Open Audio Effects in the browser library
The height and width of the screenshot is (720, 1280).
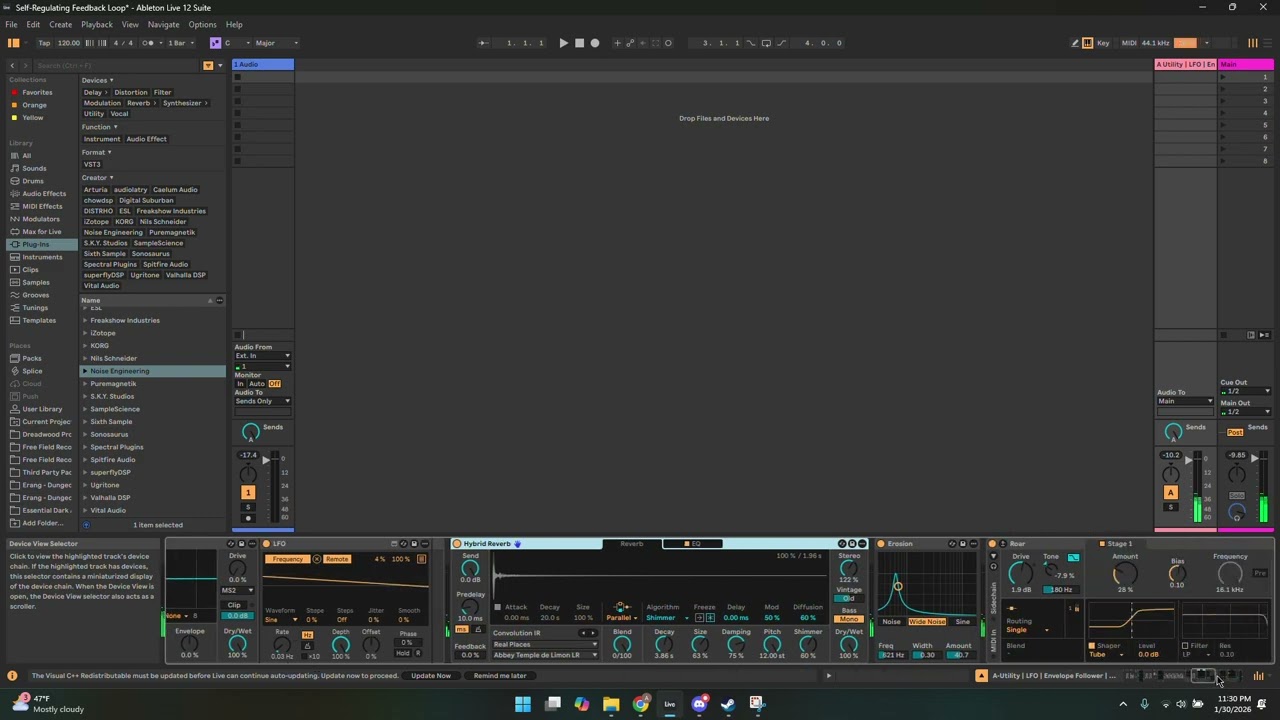pos(44,193)
